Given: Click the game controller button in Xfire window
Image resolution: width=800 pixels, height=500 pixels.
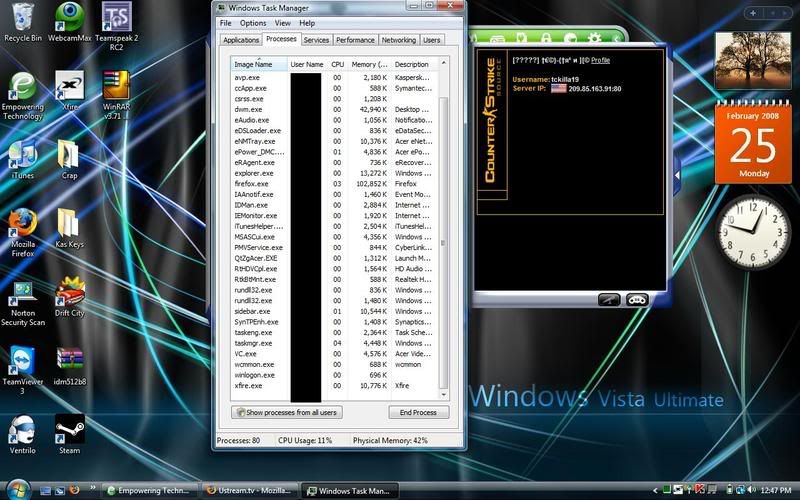Looking at the screenshot, I should point(637,299).
